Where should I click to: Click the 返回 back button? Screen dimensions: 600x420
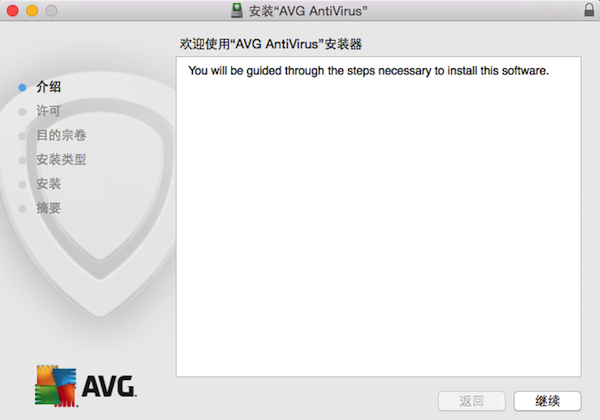click(x=471, y=401)
